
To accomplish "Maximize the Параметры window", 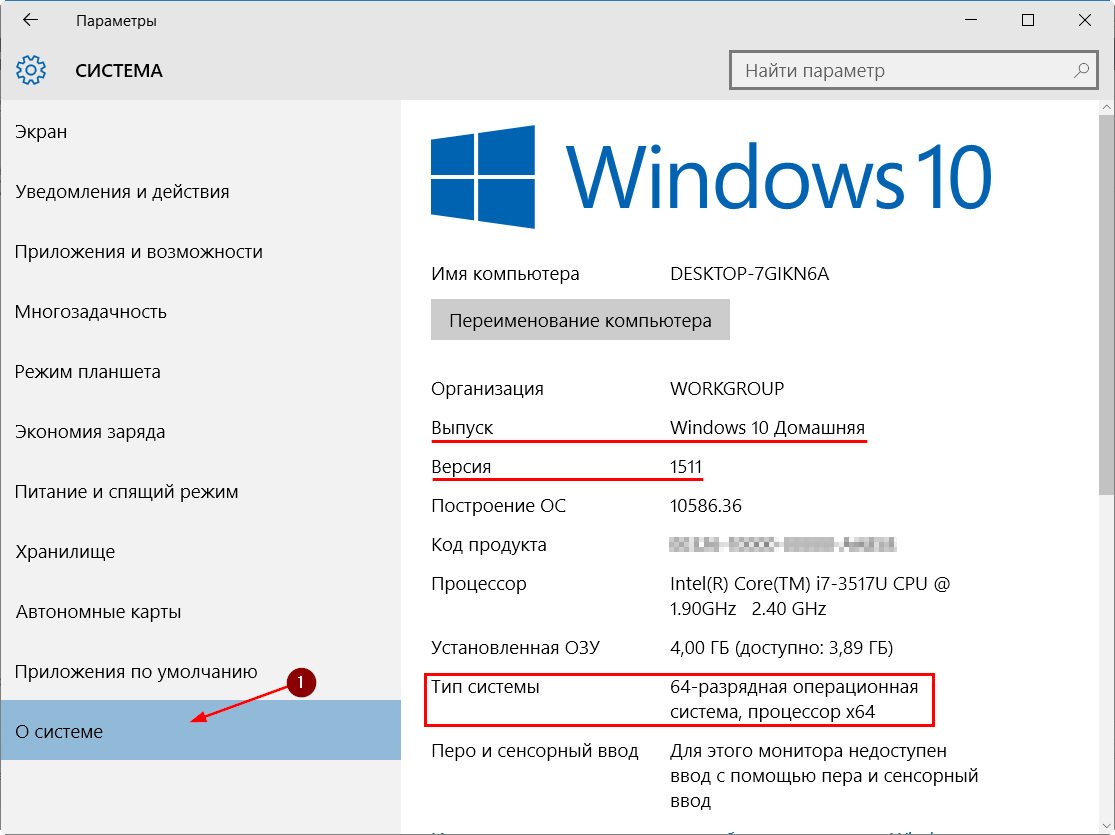I will [1028, 20].
